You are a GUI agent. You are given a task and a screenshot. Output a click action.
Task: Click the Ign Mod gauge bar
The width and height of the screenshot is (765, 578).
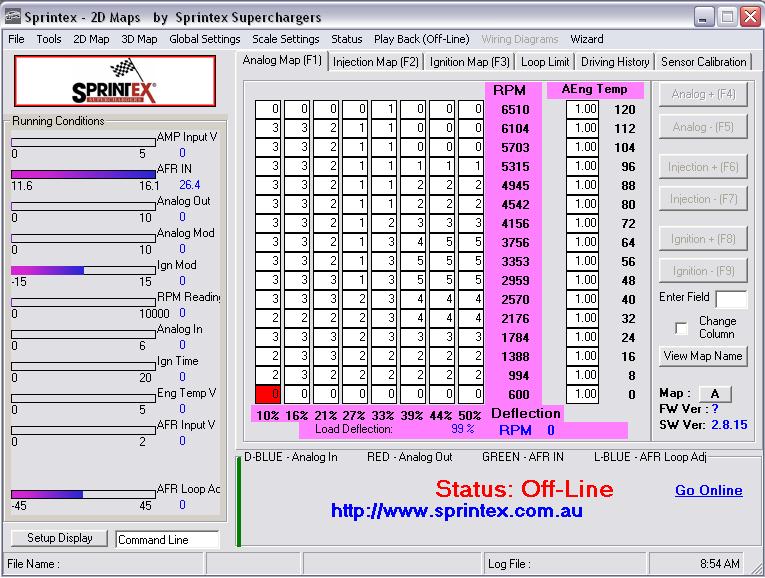tap(84, 270)
